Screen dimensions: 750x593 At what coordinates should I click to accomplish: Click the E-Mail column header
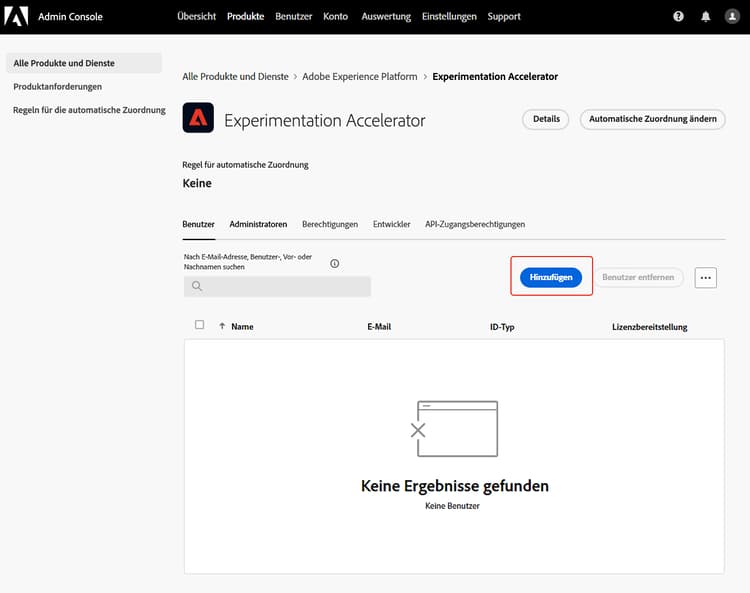point(379,327)
